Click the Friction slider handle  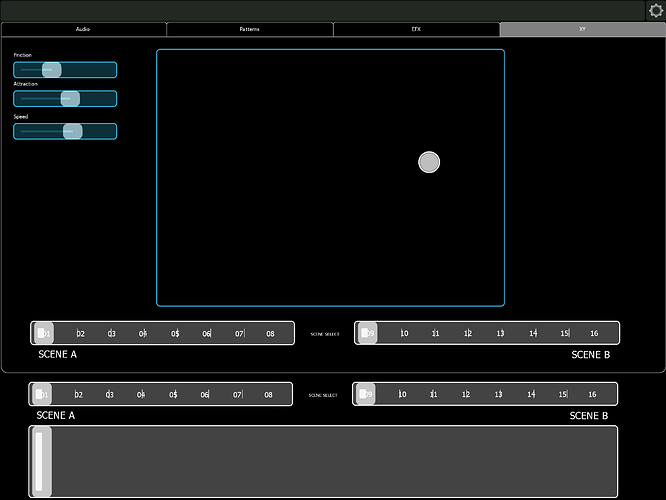coord(52,70)
